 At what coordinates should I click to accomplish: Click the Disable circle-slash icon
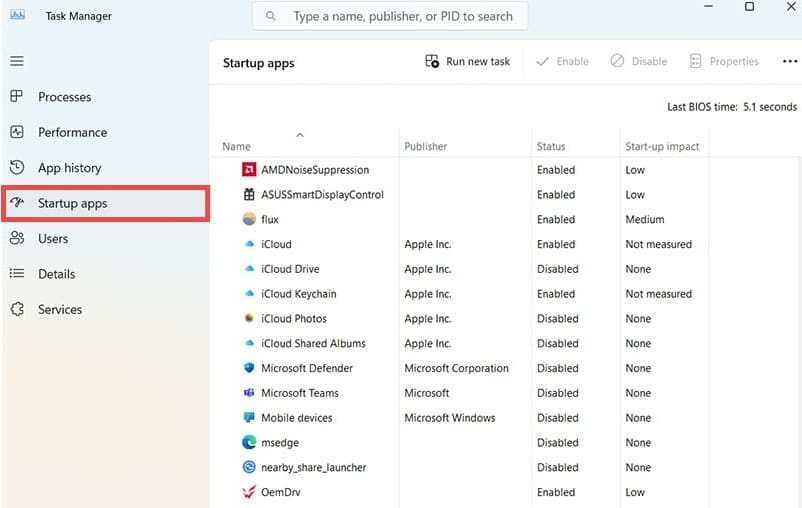617,61
